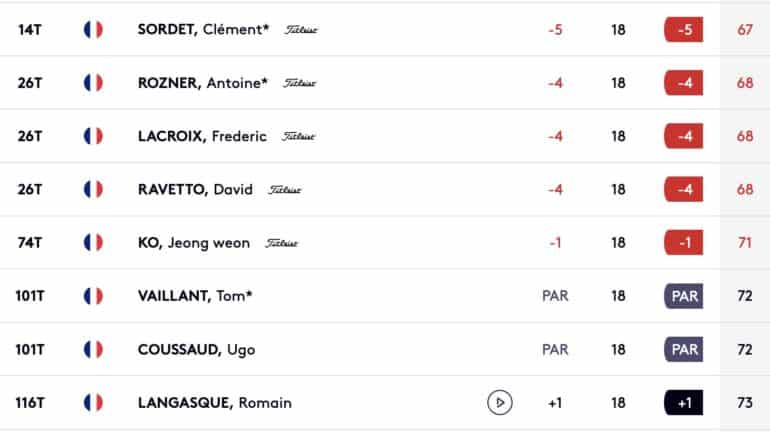Click red -5 score badge for Sordet
The width and height of the screenshot is (770, 432).
(684, 29)
